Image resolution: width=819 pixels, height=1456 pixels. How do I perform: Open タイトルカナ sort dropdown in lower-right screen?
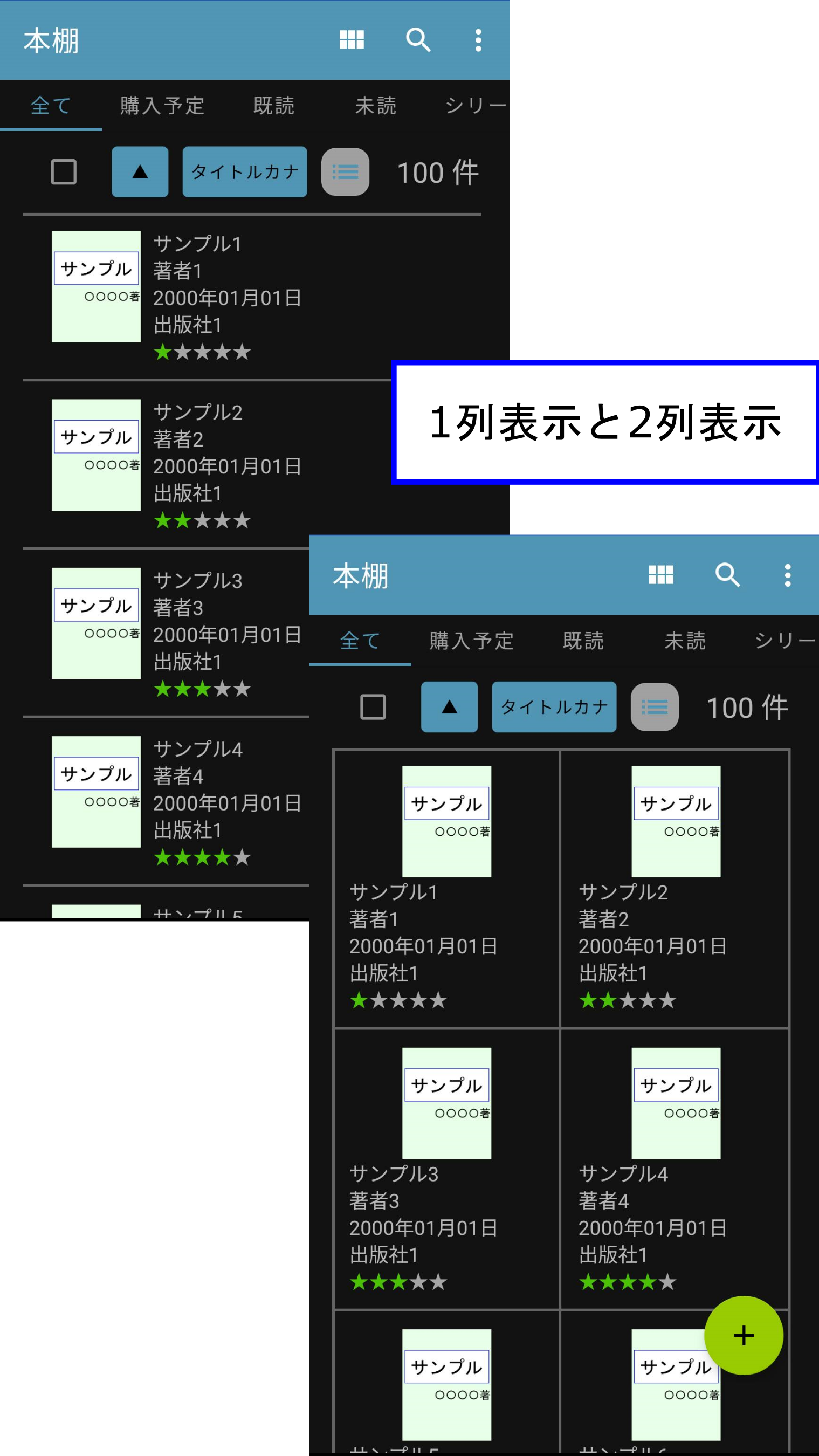pyautogui.click(x=554, y=707)
